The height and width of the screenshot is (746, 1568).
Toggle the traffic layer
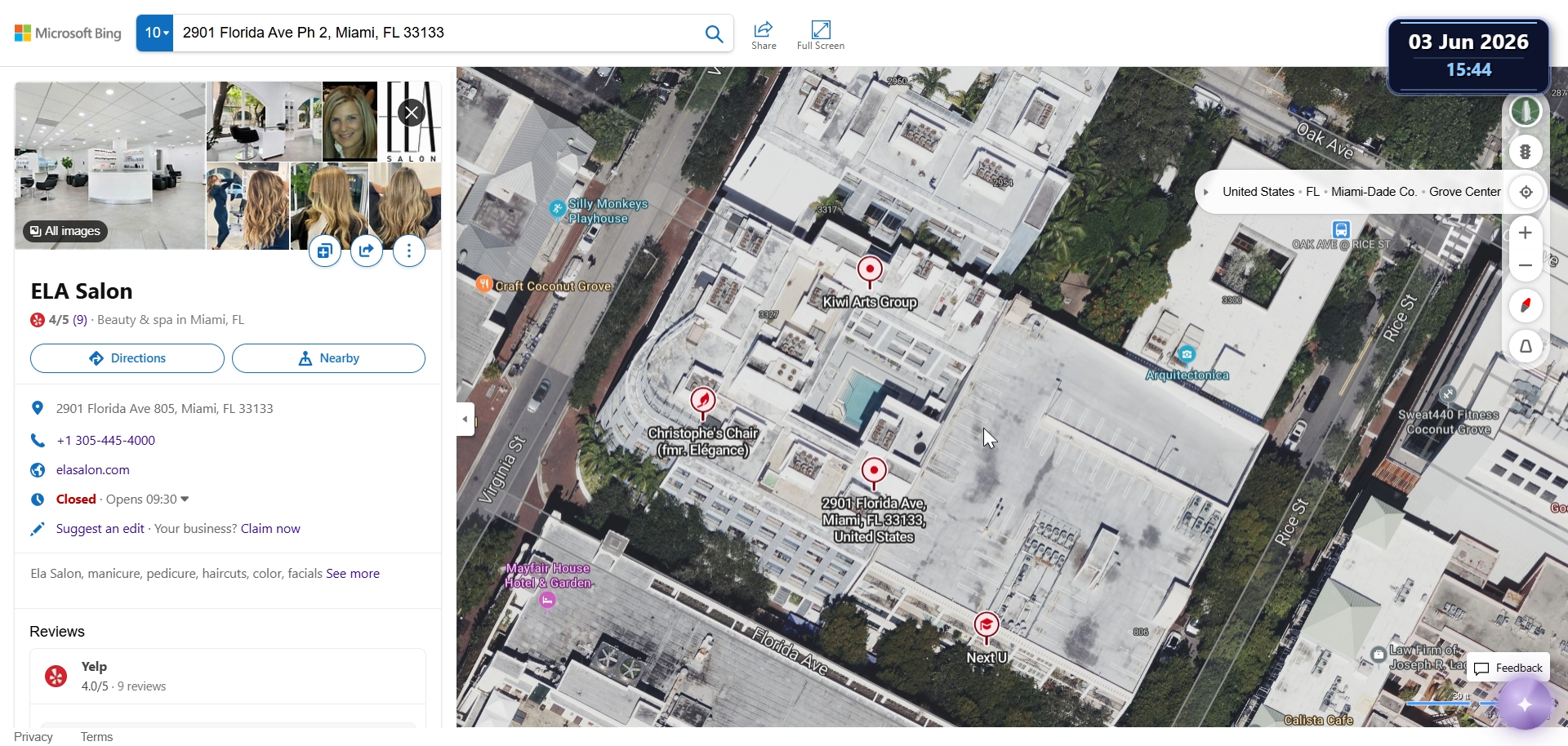[x=1526, y=152]
